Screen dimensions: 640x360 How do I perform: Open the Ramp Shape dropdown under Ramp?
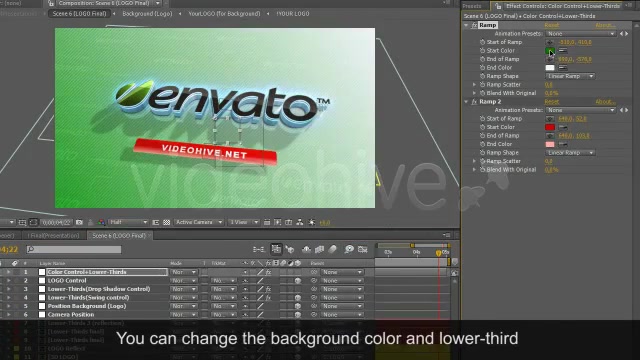[x=570, y=76]
